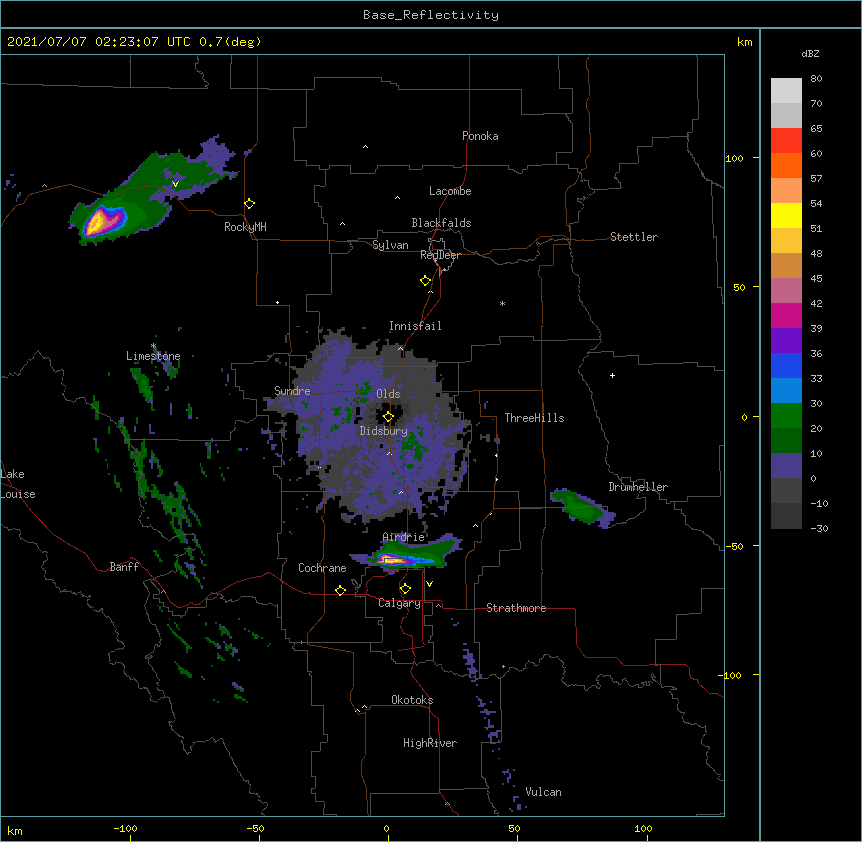The height and width of the screenshot is (842, 862).
Task: Click the intense storm core west of RockyMH
Action: 103,221
